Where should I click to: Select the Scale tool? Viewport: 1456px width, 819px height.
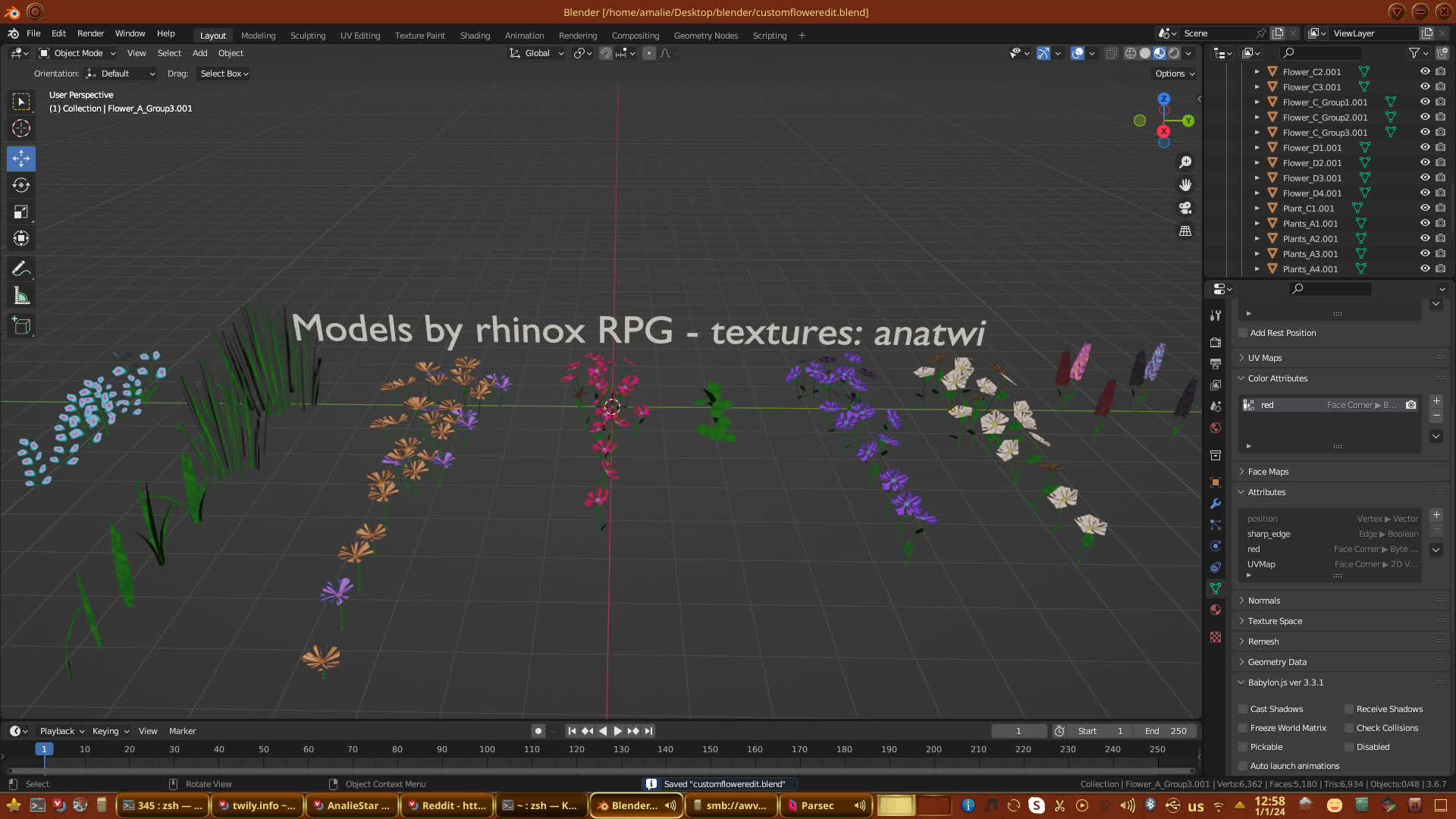pyautogui.click(x=21, y=212)
